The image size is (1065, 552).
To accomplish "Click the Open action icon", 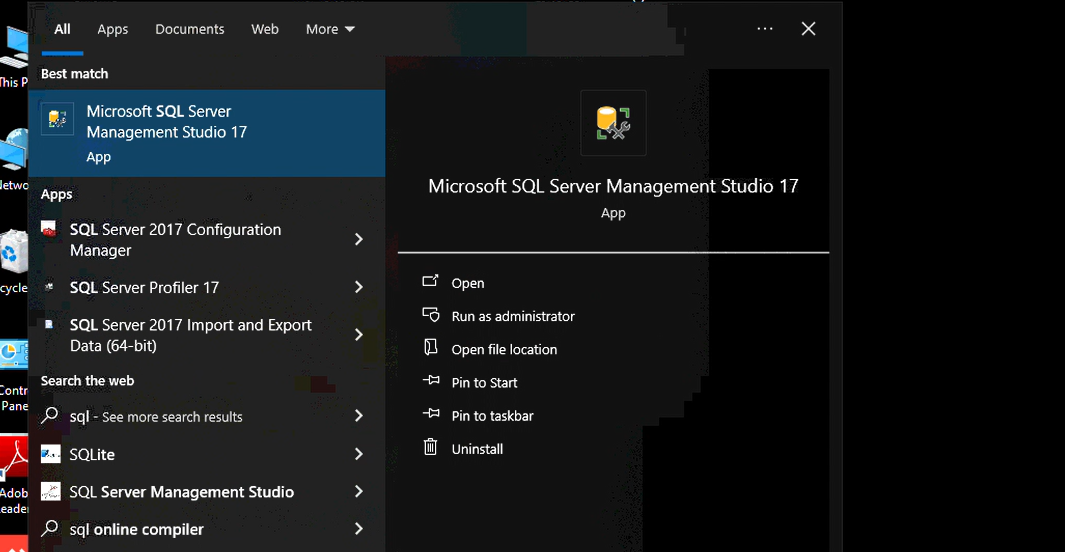I will pos(431,280).
